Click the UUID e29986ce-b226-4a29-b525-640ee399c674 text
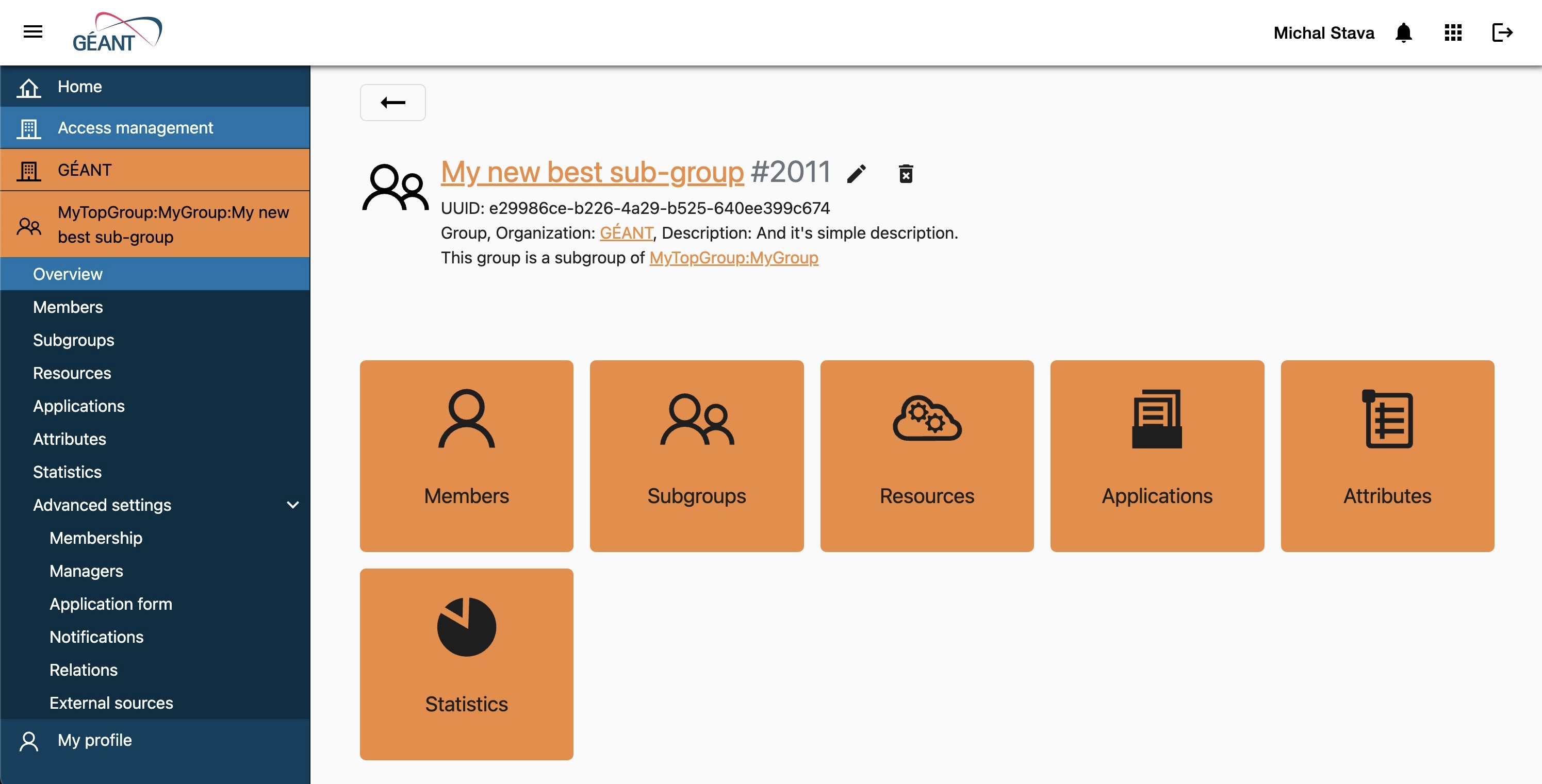Viewport: 1542px width, 784px height. (635, 208)
